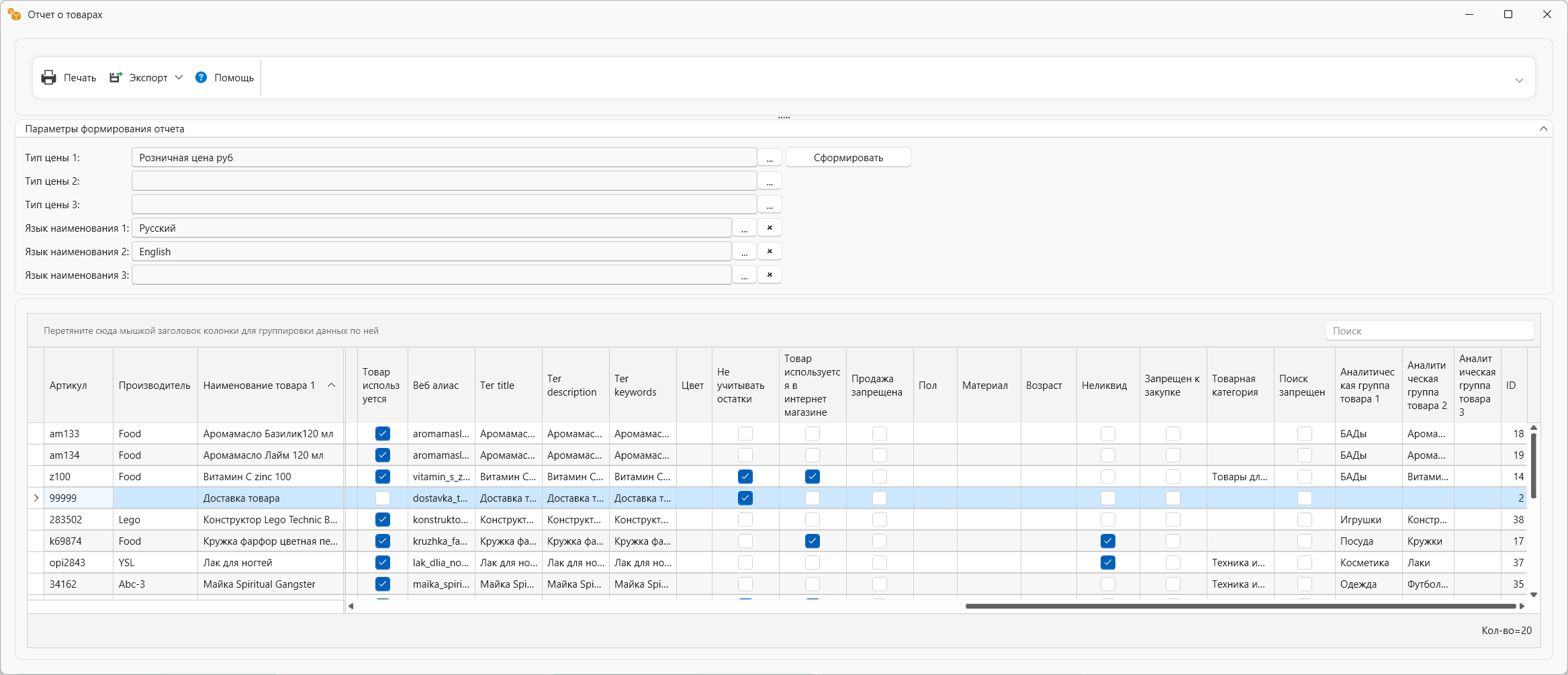The height and width of the screenshot is (675, 1568).
Task: Click the row indicator arrow for 99999
Action: tap(36, 498)
